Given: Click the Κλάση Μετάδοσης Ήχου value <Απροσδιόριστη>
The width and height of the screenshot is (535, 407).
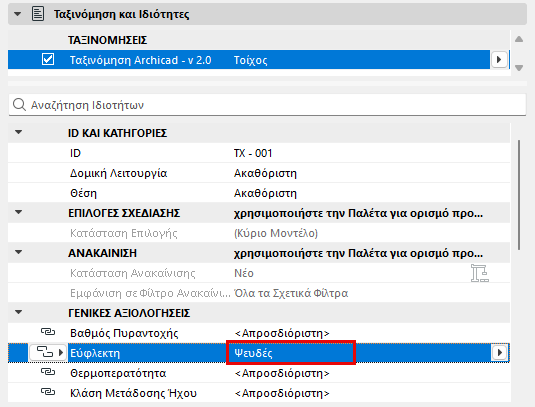Looking at the screenshot, I should (282, 393).
